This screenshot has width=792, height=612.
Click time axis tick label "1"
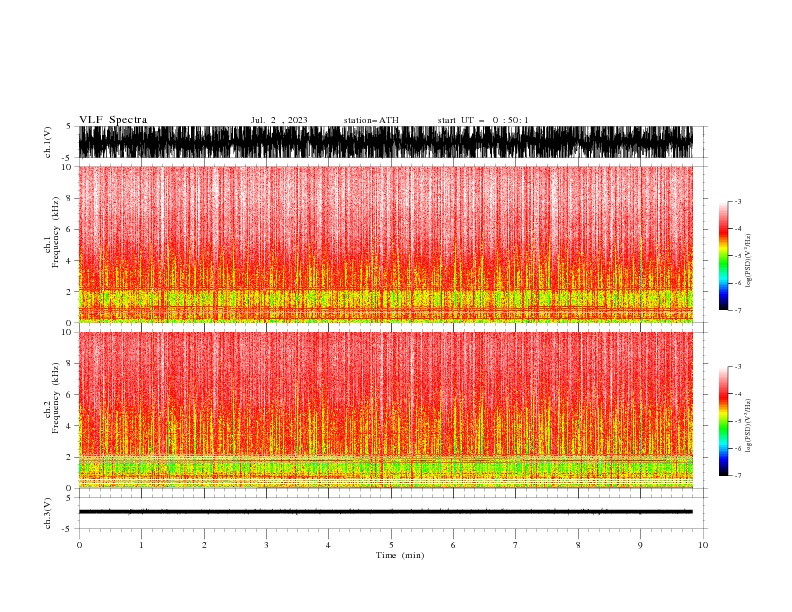point(141,545)
